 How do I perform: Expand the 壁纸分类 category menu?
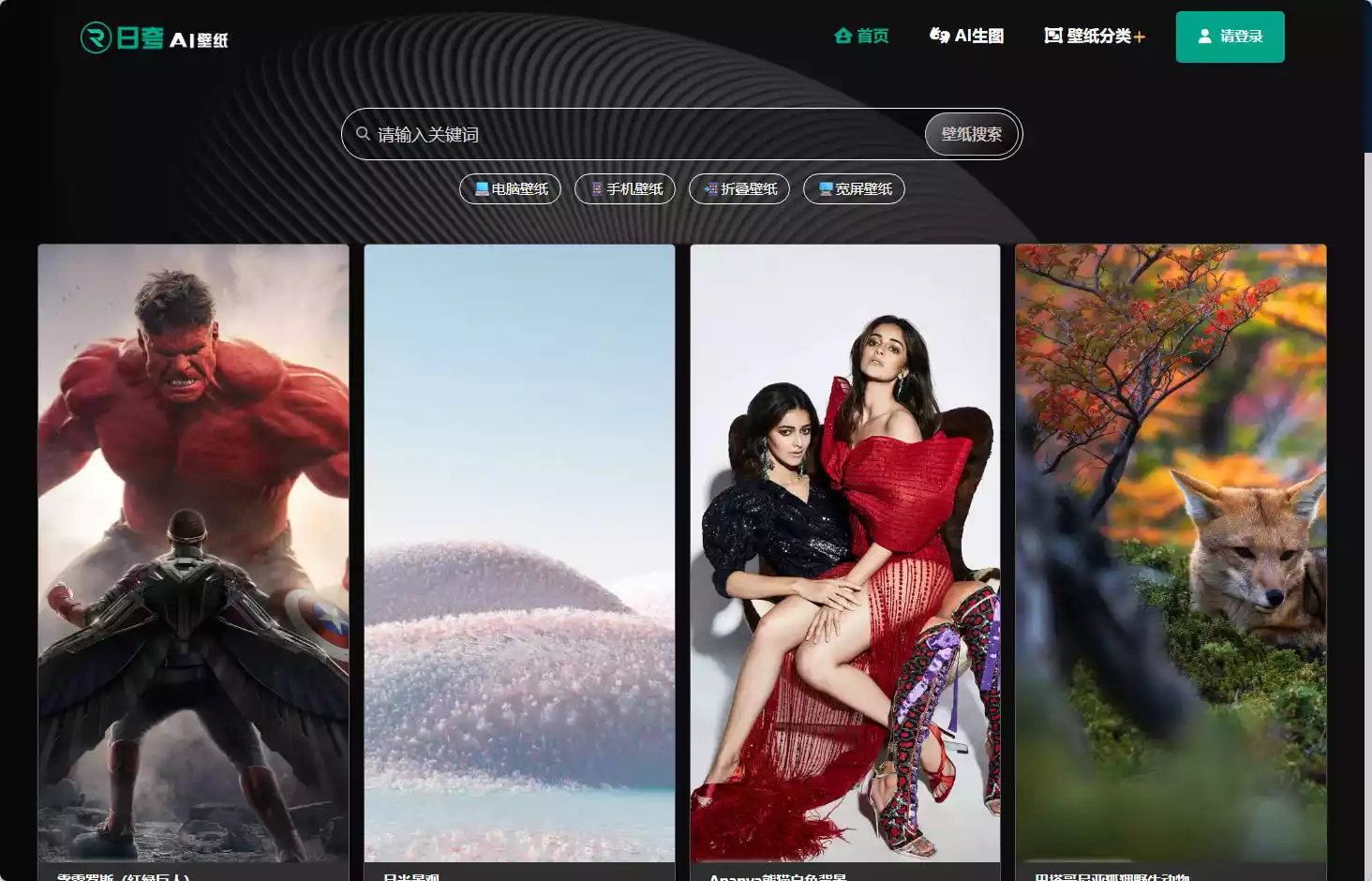(1095, 36)
